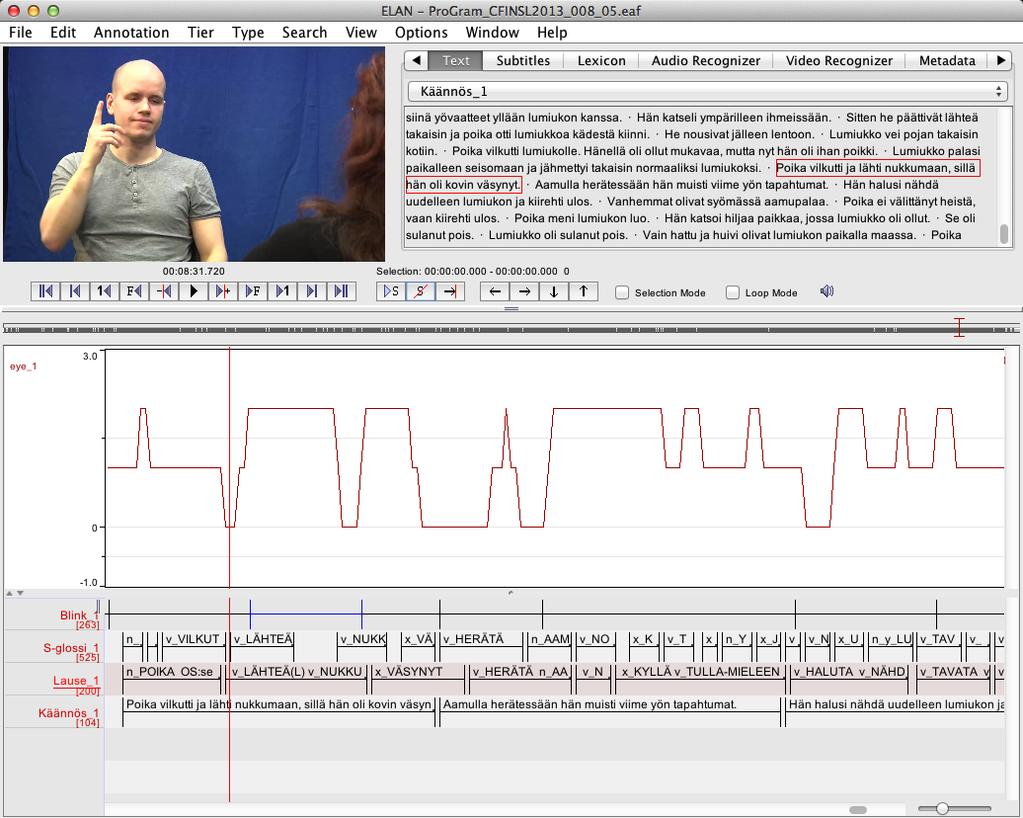1023x818 pixels.
Task: Click the highlighted sentence 'Poika vilkutti ja lähti nukkumaan'
Action: click(x=876, y=168)
